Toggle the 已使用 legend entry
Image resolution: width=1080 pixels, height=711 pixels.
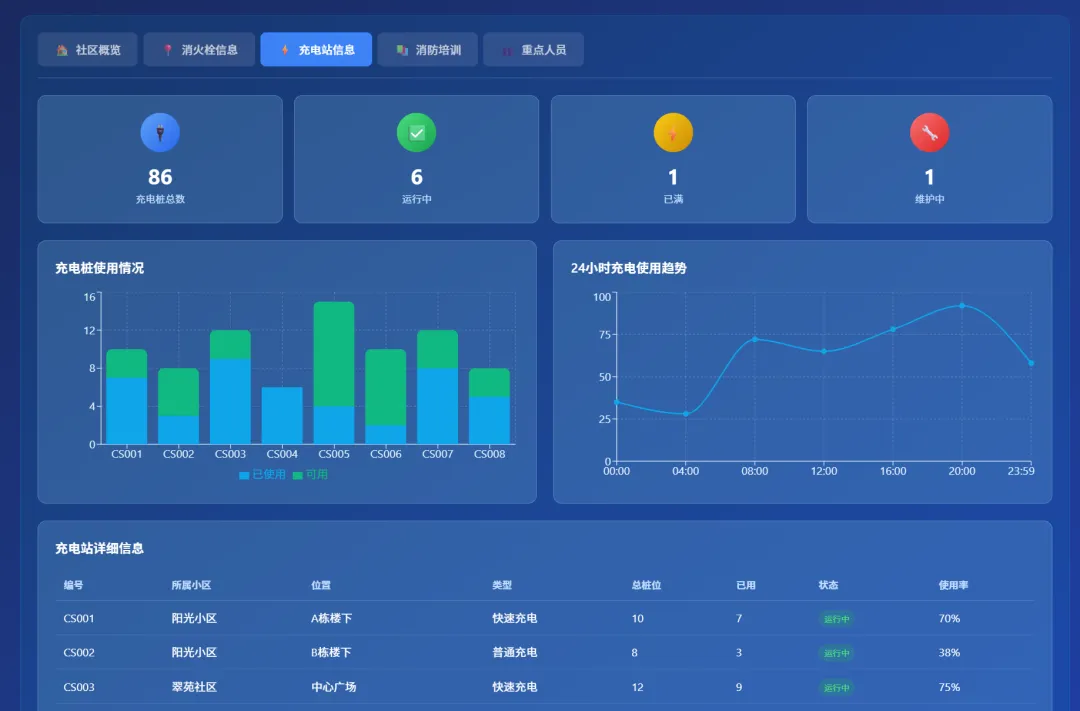pos(262,475)
